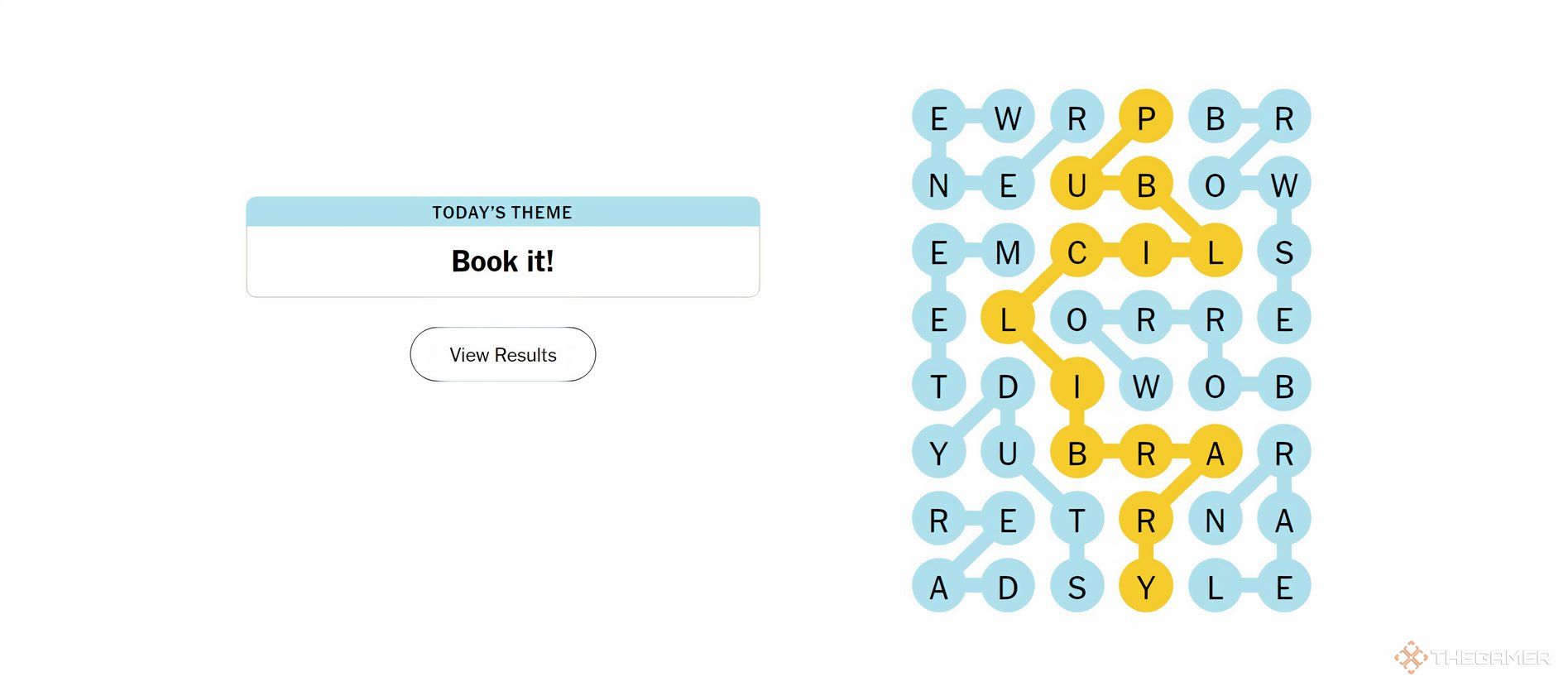The width and height of the screenshot is (1568, 691).
Task: Select the yellow U letter tile
Action: (1077, 184)
